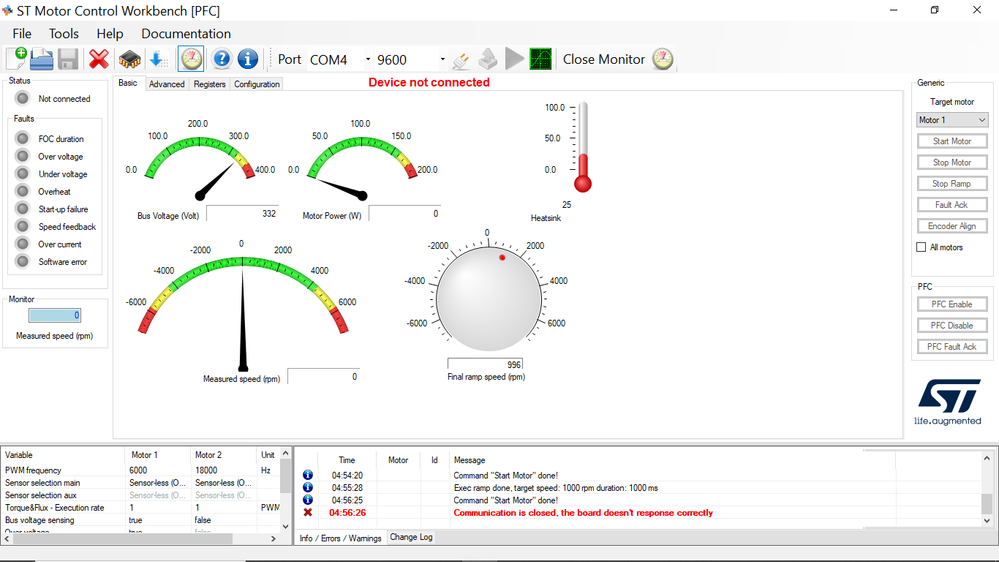Switch to the Registers tab
Image resolution: width=999 pixels, height=562 pixels.
(210, 84)
